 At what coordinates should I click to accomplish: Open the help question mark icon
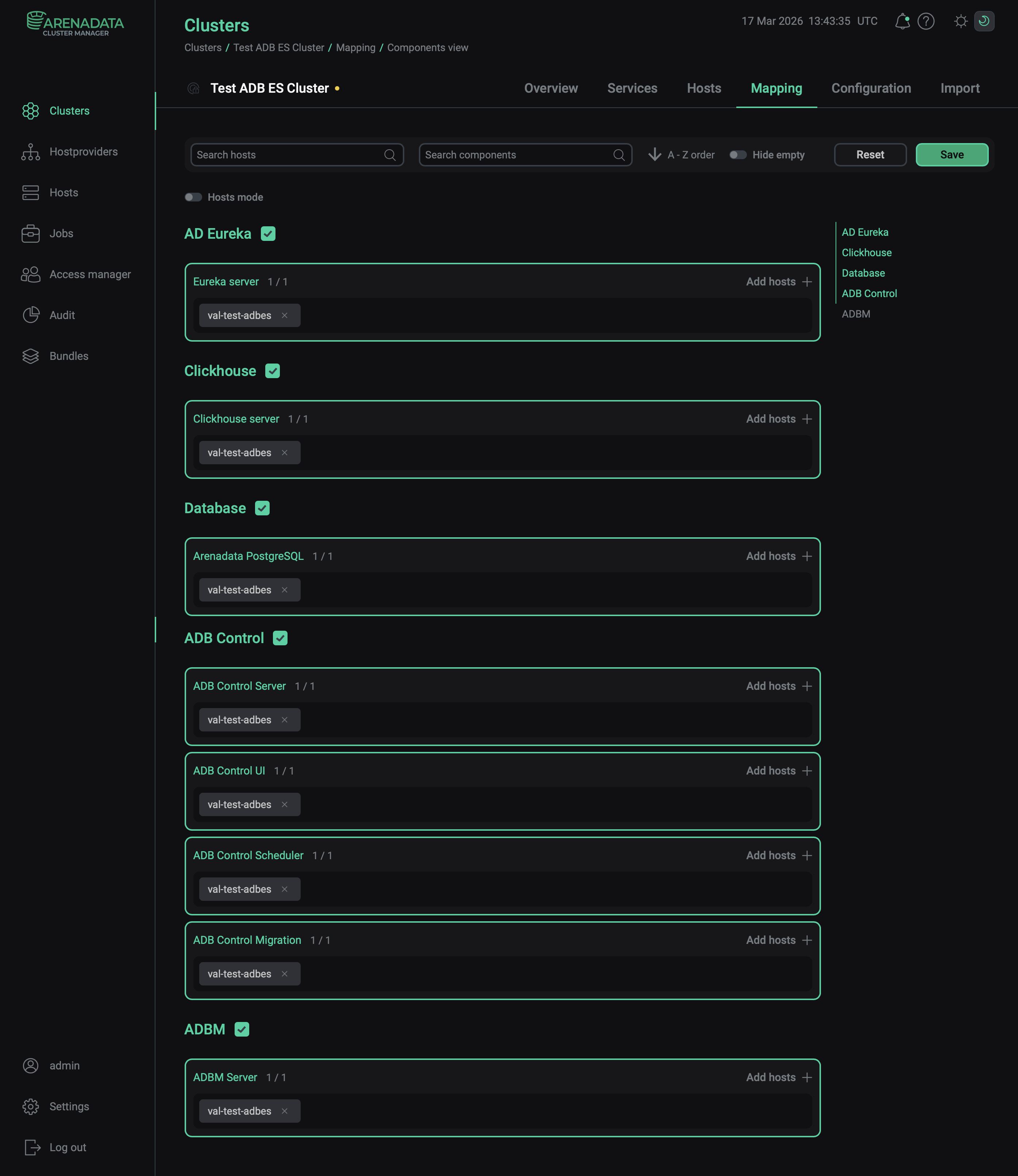[926, 22]
